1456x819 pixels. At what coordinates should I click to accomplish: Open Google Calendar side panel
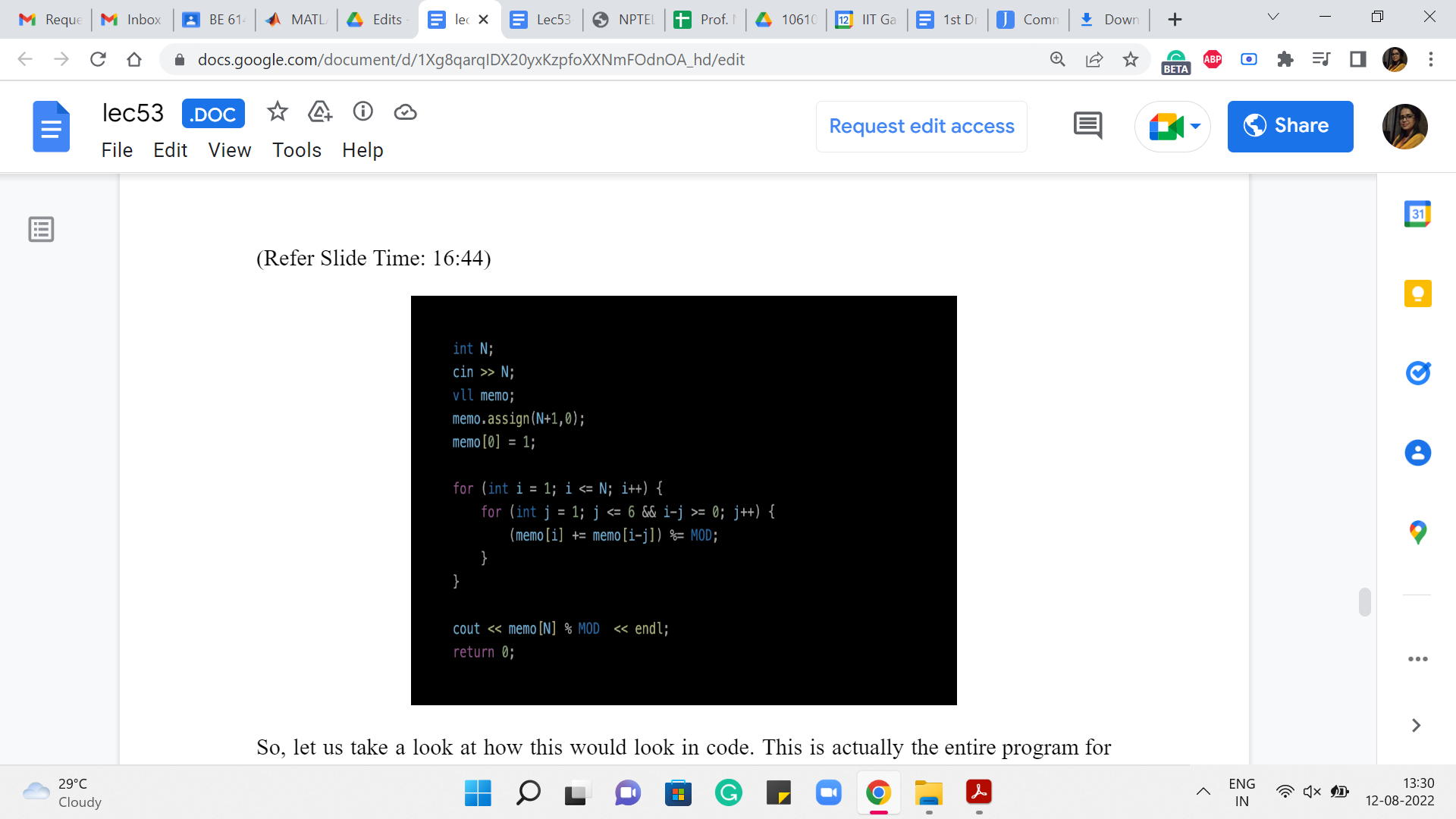pos(1417,214)
